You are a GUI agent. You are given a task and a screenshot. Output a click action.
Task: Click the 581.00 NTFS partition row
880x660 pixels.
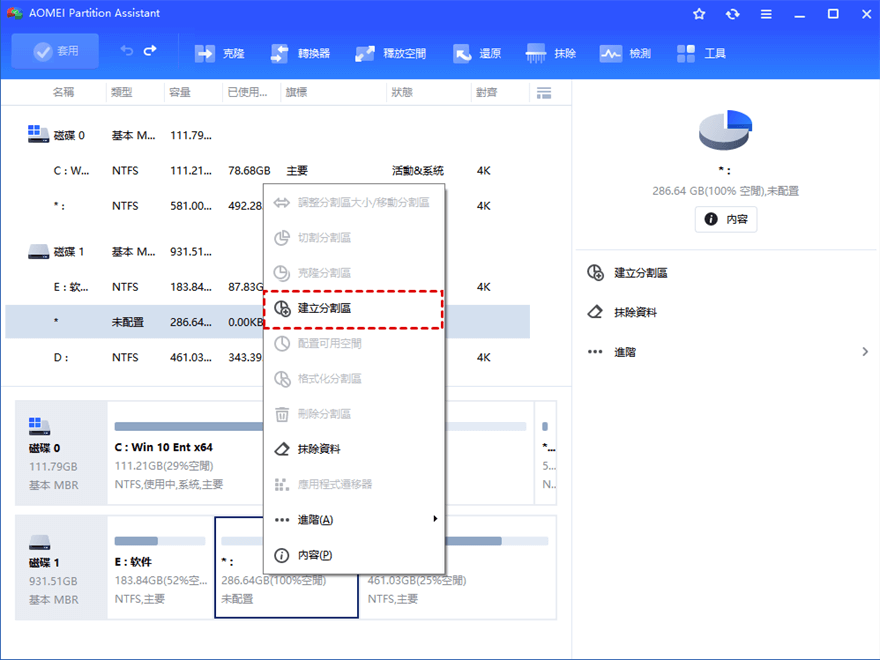click(267, 206)
